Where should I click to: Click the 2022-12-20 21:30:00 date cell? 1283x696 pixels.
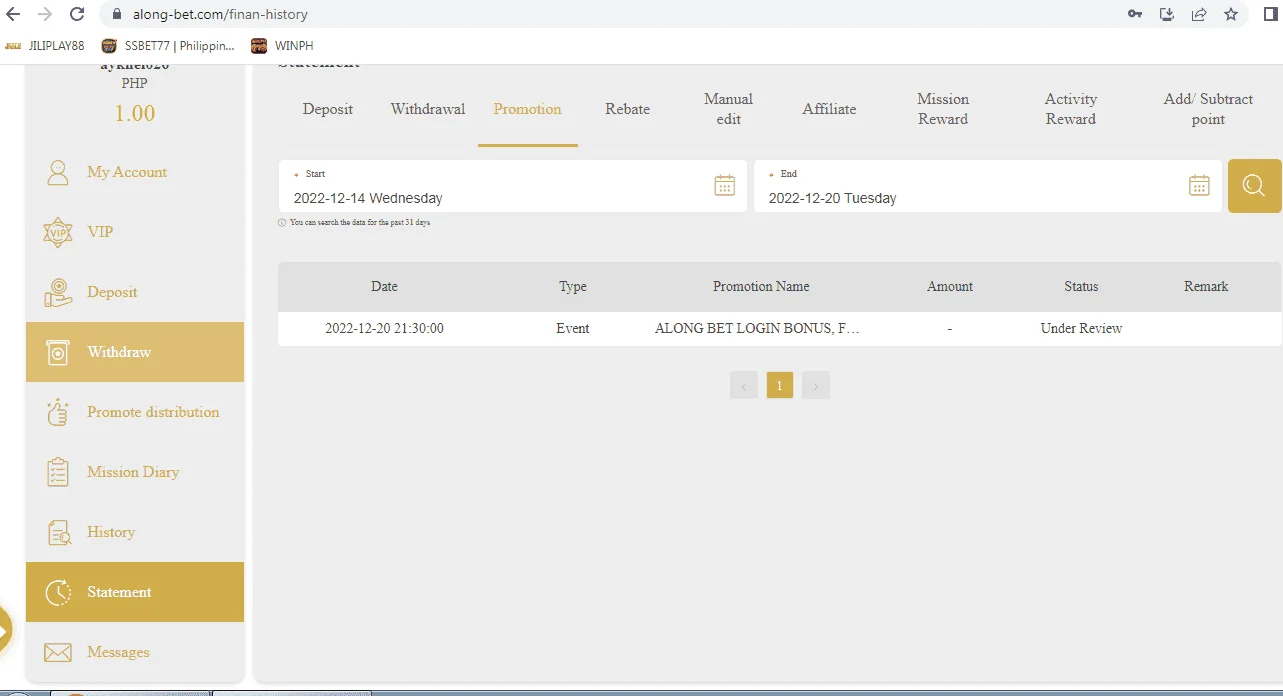pos(384,328)
